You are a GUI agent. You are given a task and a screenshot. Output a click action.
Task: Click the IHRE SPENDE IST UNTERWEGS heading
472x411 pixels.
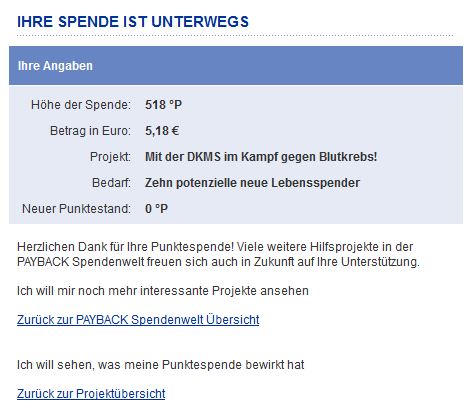point(133,22)
